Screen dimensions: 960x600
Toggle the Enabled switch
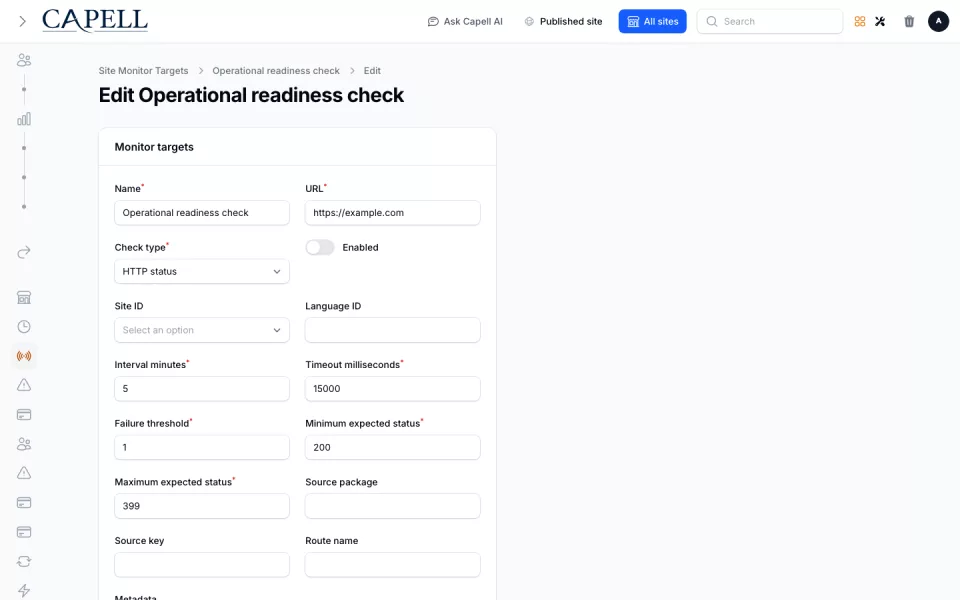(320, 247)
